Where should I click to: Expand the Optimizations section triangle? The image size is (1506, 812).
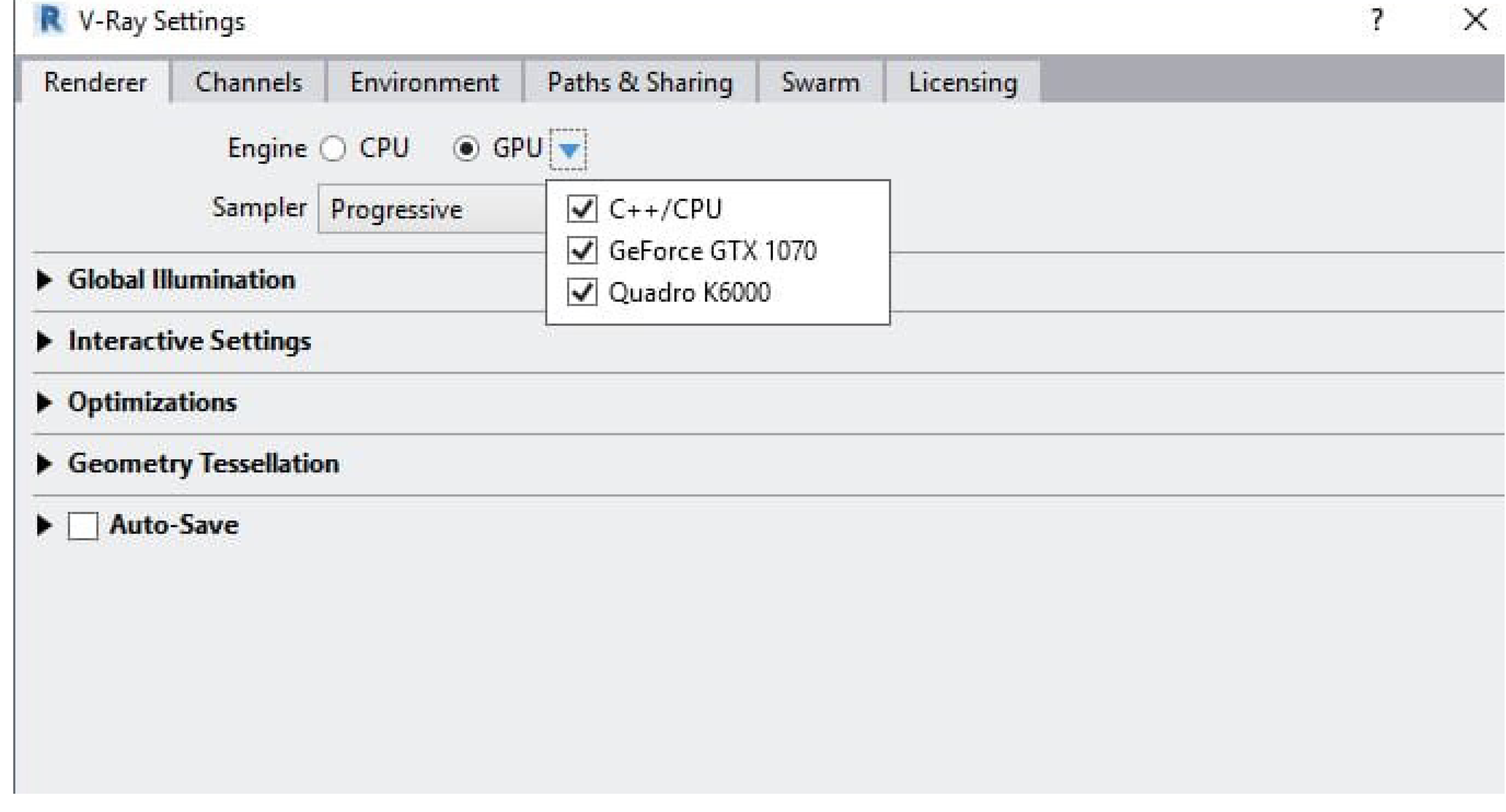pyautogui.click(x=44, y=402)
